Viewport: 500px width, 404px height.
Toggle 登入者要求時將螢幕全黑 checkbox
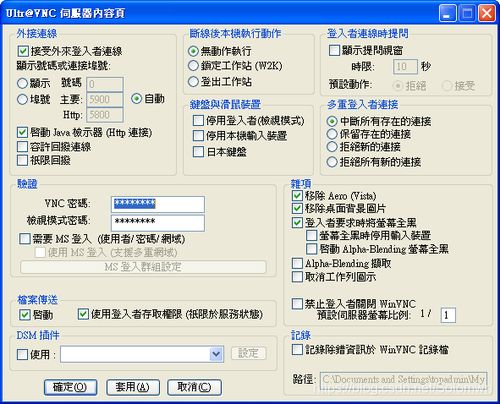click(297, 223)
